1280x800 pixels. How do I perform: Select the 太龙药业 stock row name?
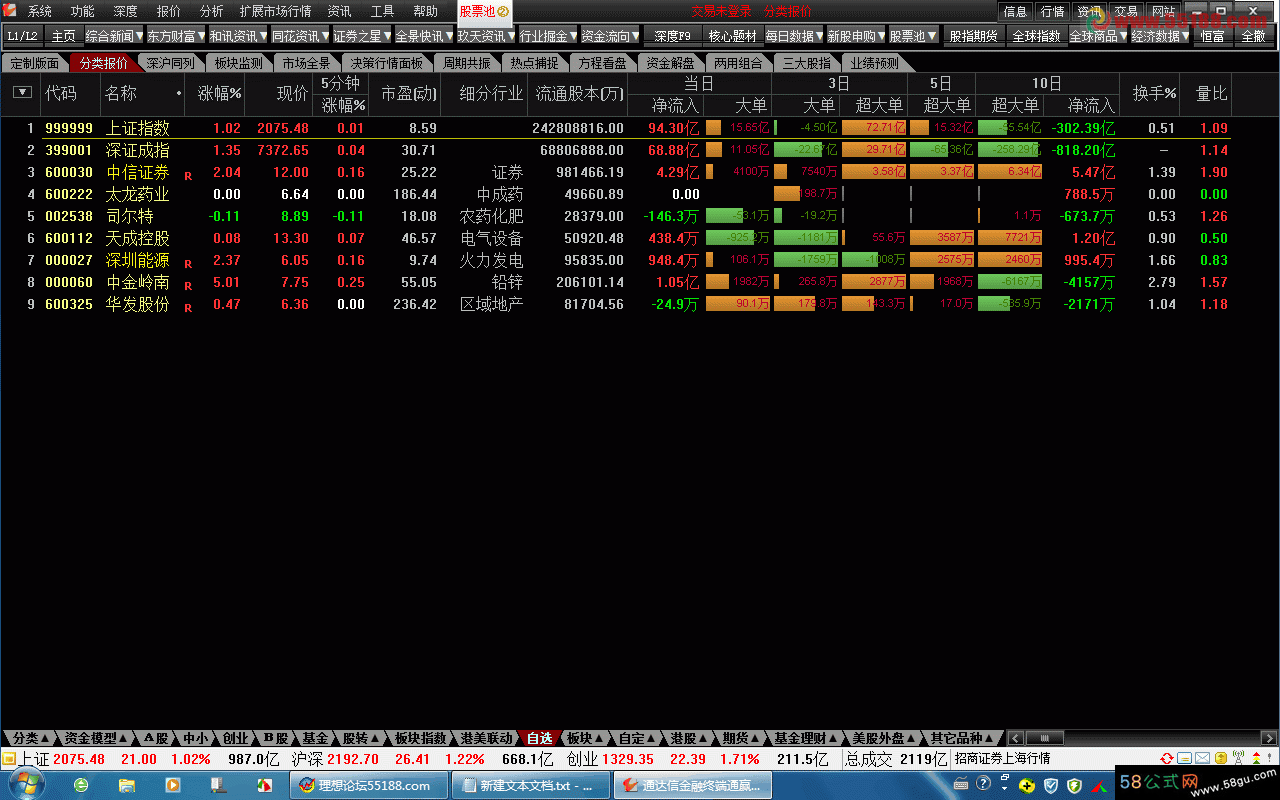pos(138,194)
